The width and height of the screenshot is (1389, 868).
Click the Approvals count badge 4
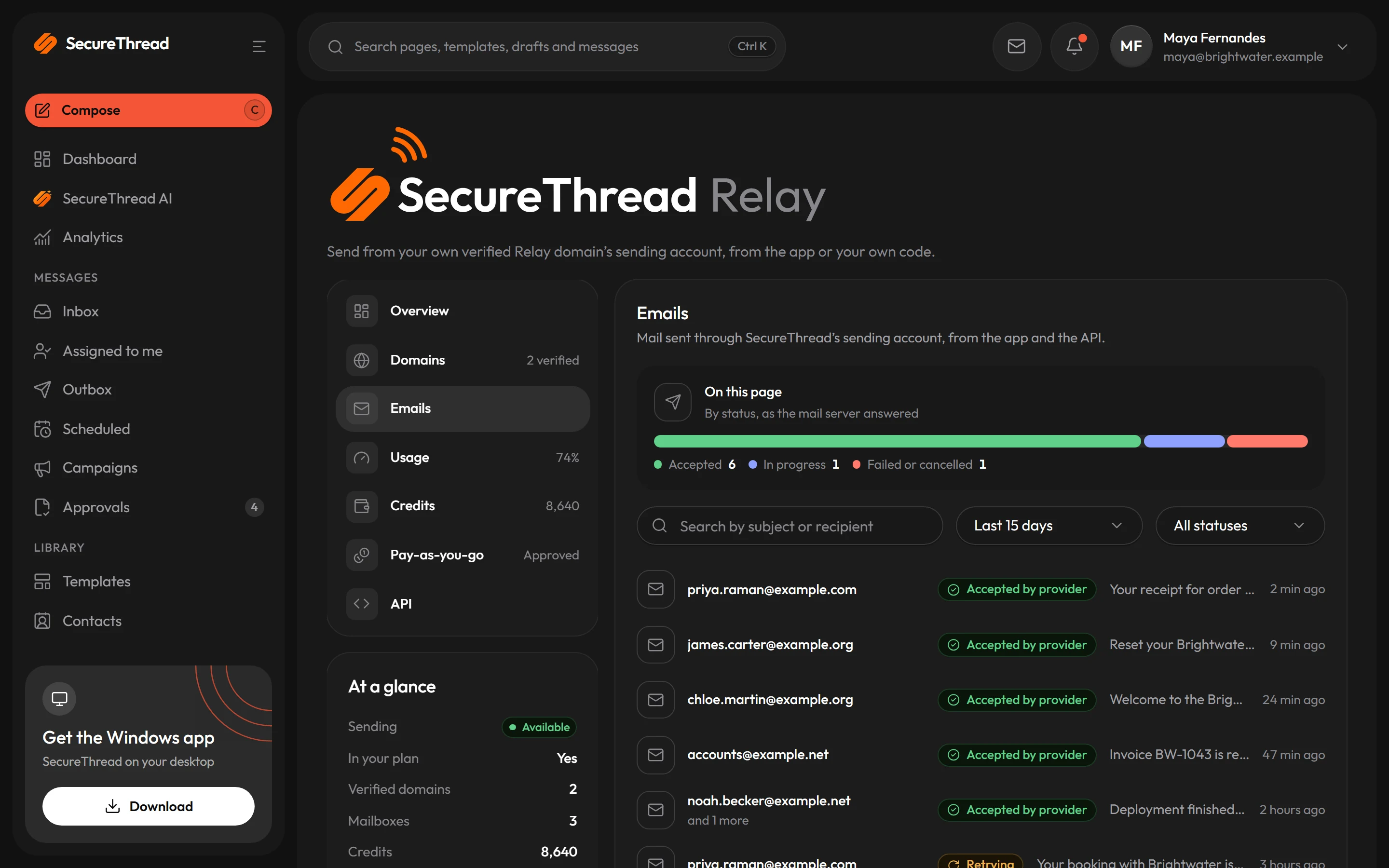[254, 507]
